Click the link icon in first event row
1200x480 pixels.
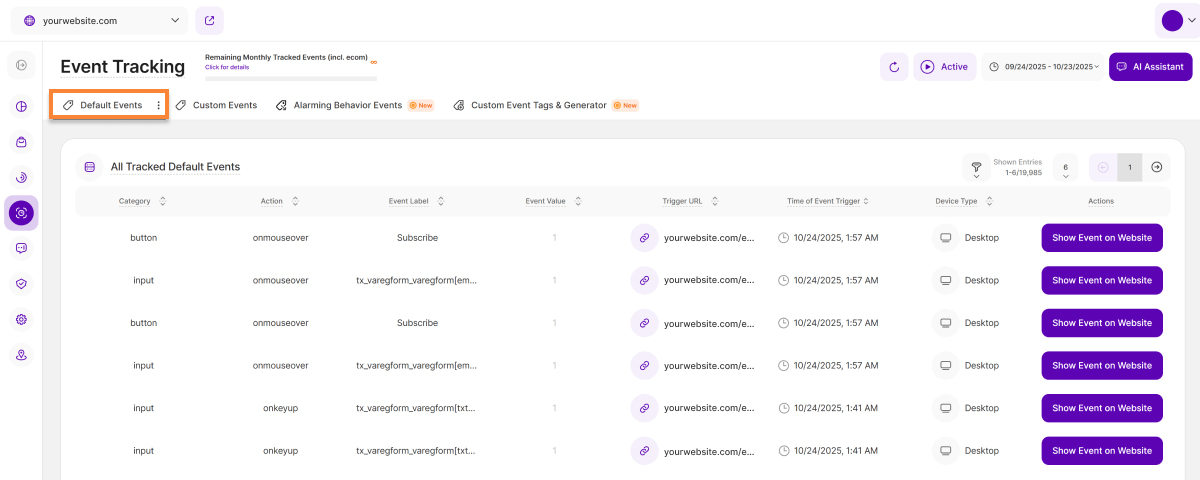coord(644,238)
